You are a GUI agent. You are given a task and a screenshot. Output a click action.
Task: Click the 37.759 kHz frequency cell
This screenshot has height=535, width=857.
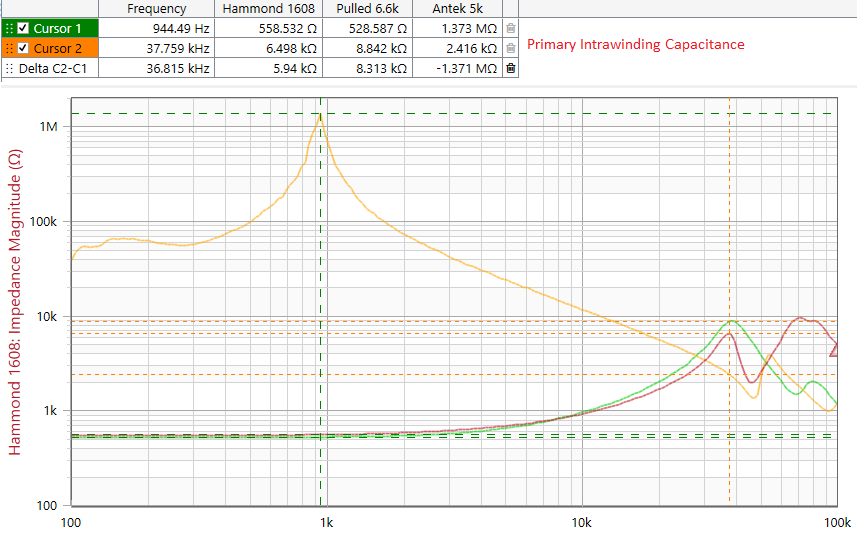(x=157, y=49)
